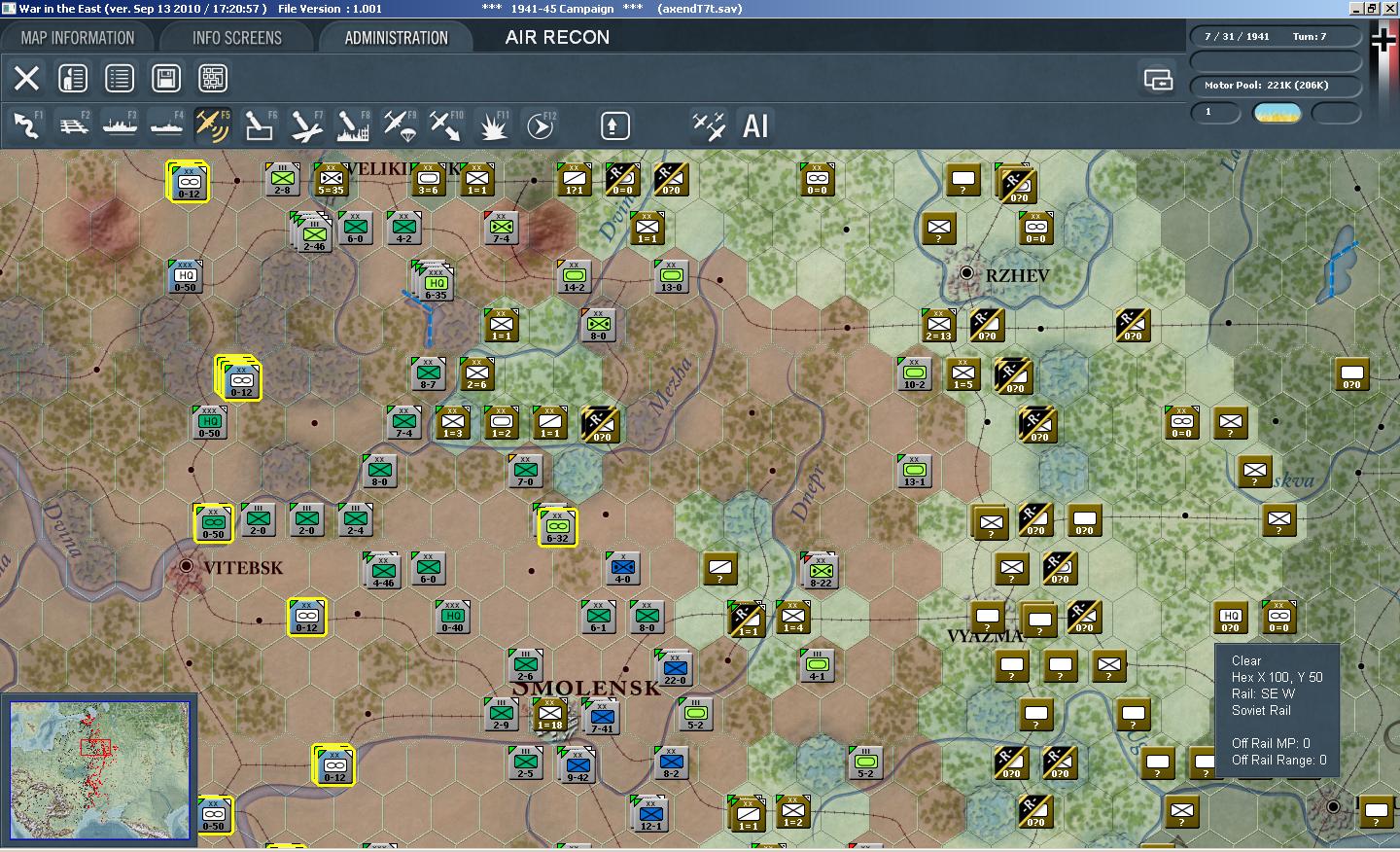The image size is (1400, 852).
Task: Open the list options icon
Action: (120, 78)
